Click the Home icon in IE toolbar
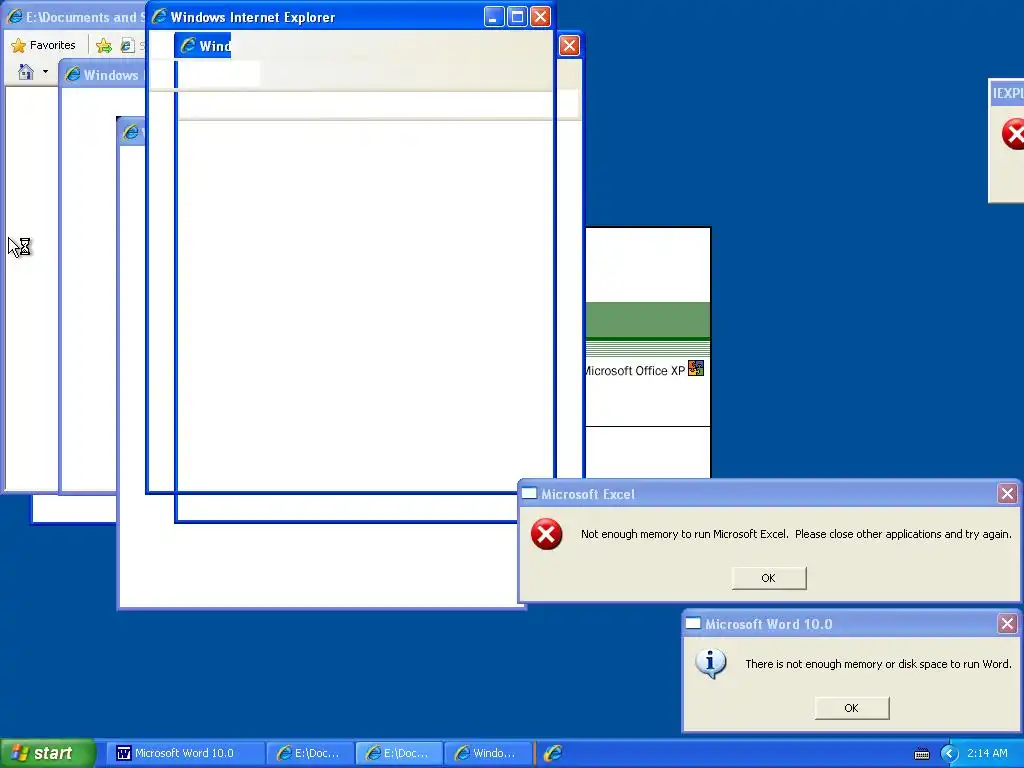The image size is (1024, 768). click(25, 72)
